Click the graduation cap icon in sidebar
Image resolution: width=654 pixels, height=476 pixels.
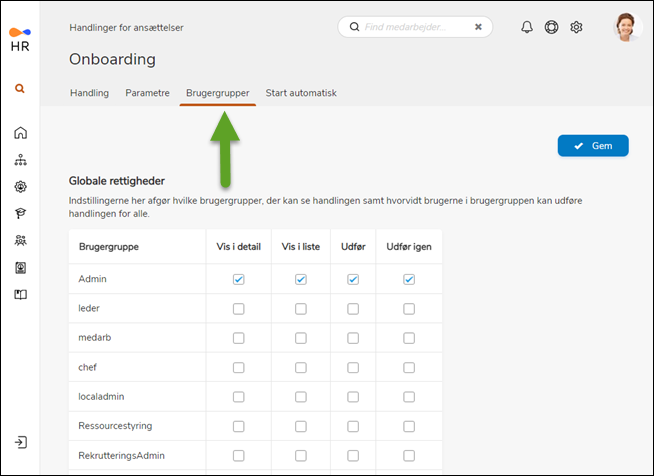coord(20,213)
